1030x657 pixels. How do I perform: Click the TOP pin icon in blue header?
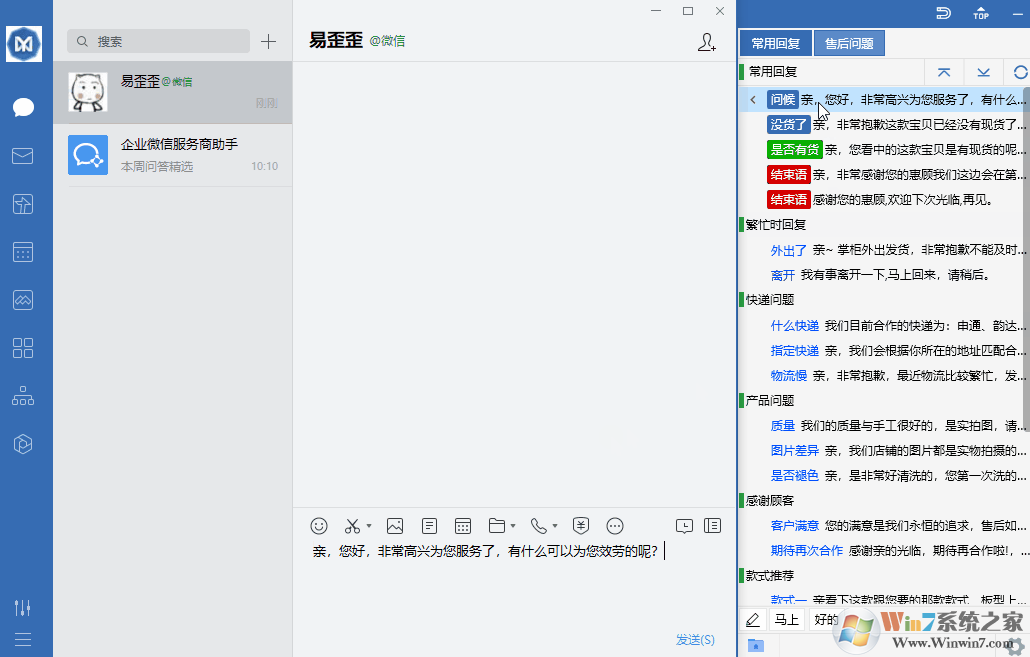pos(981,12)
